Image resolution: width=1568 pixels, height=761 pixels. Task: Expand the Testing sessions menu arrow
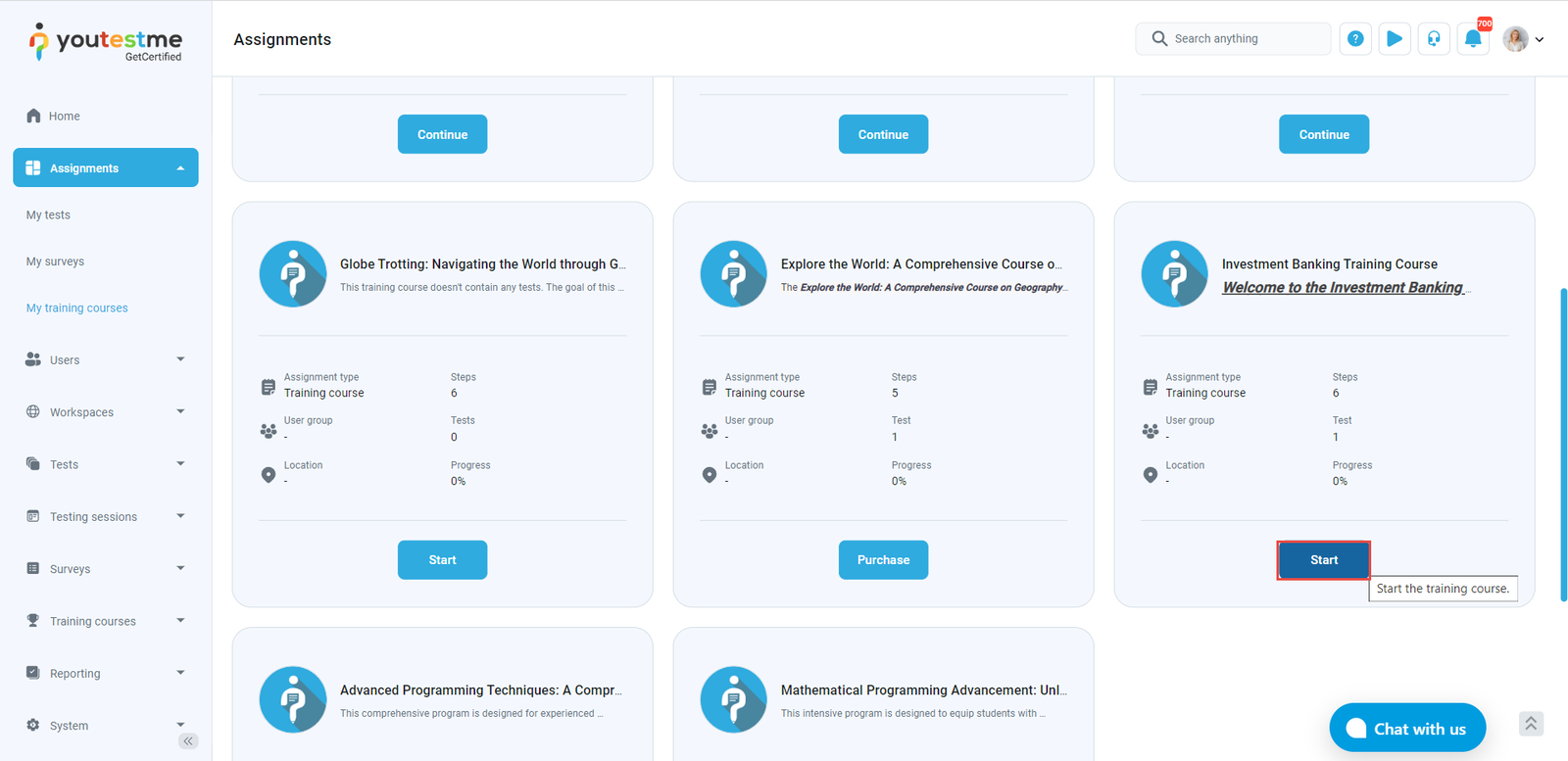click(180, 516)
